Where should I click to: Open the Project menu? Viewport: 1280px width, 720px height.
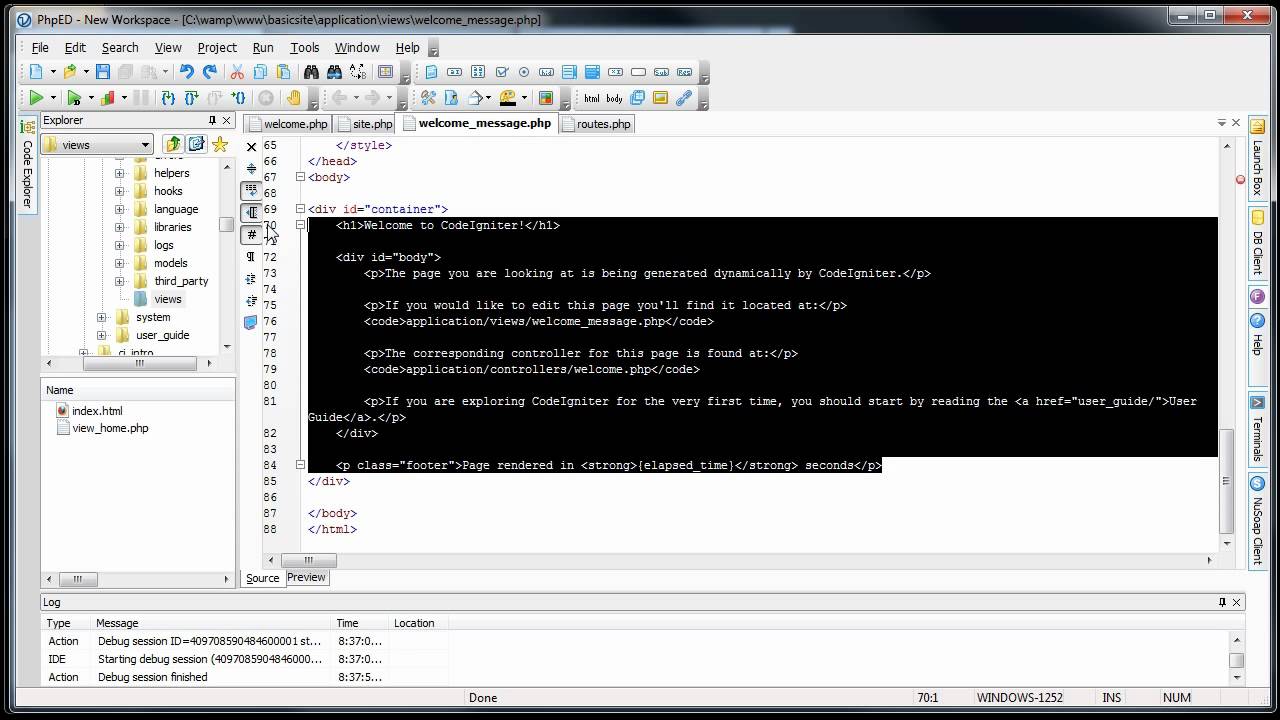217,47
